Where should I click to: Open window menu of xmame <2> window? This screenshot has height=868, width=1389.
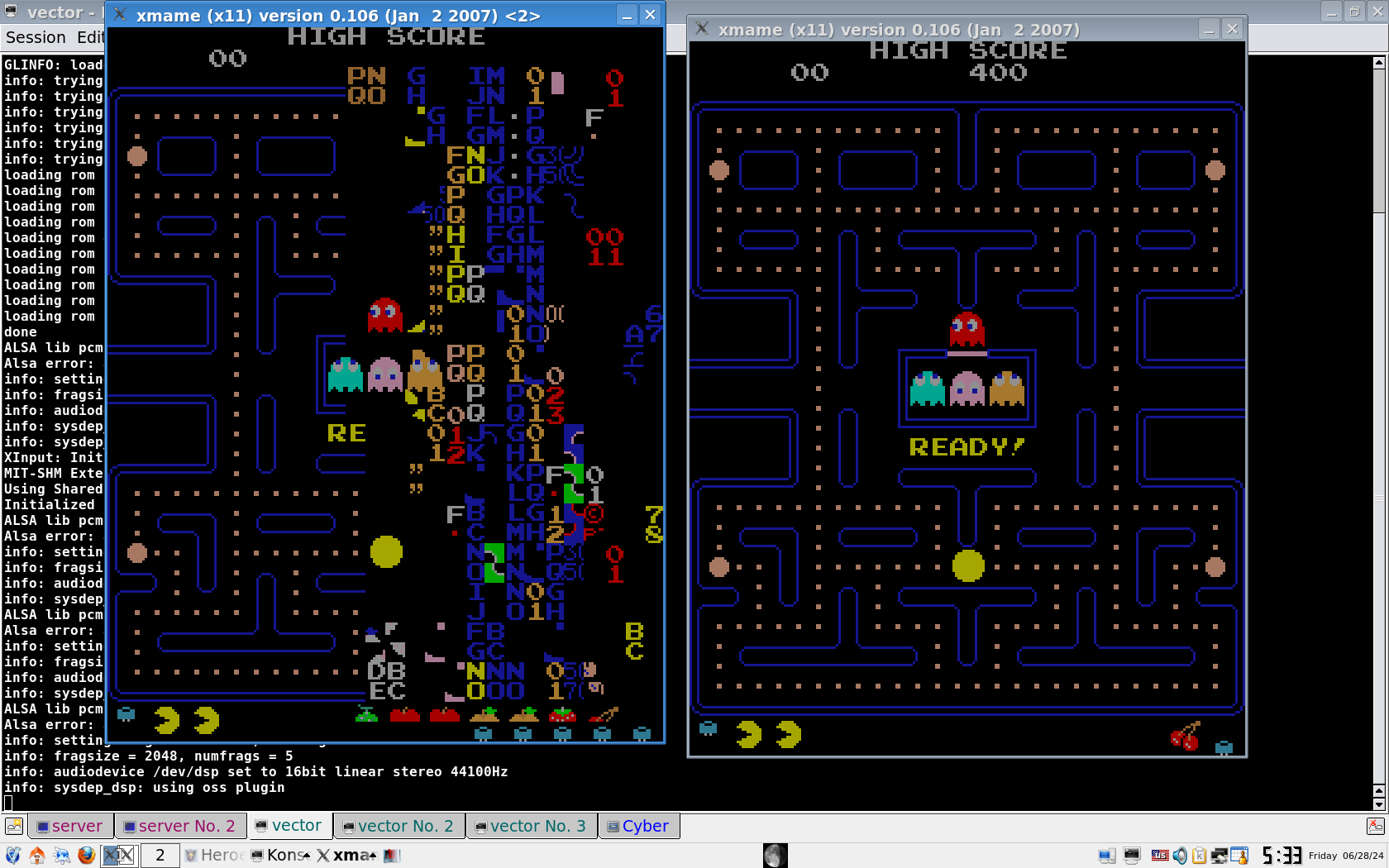pyautogui.click(x=121, y=15)
